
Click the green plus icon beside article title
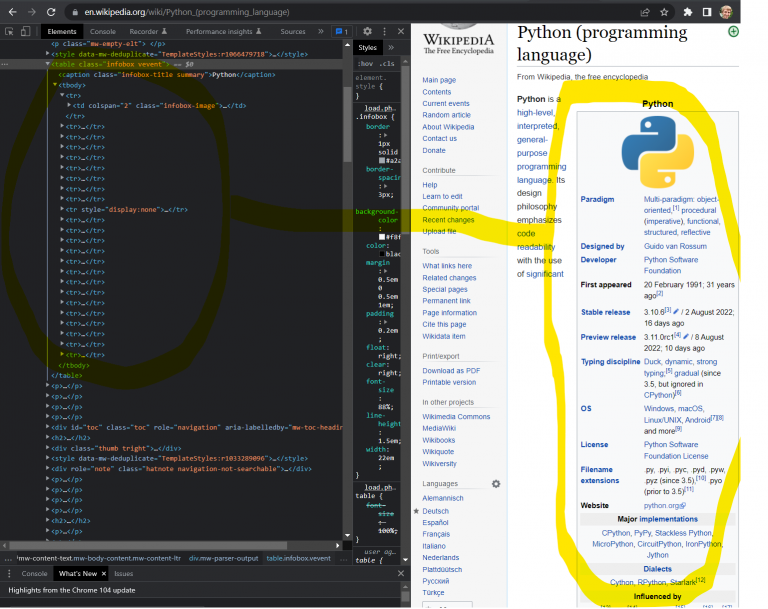coord(733,32)
